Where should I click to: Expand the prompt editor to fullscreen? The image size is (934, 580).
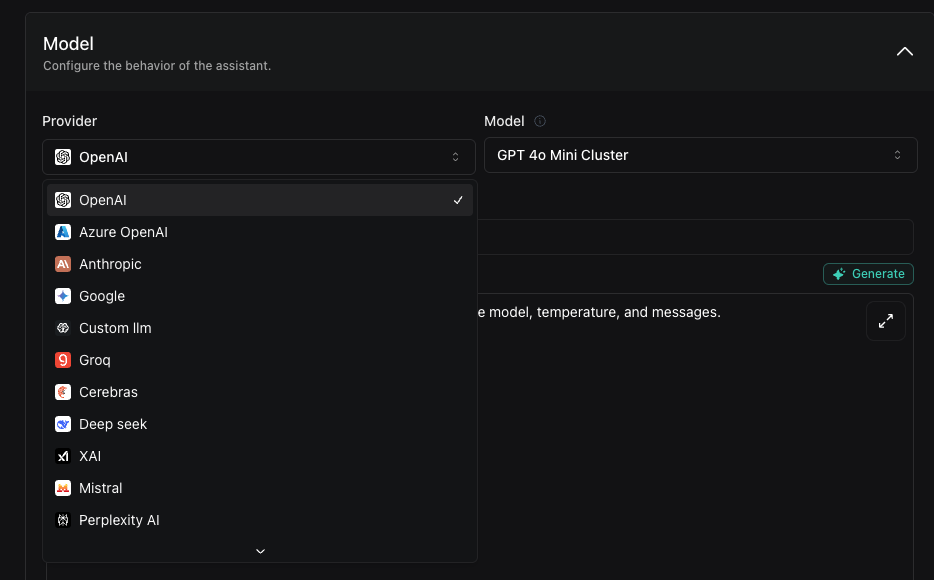[x=885, y=321]
